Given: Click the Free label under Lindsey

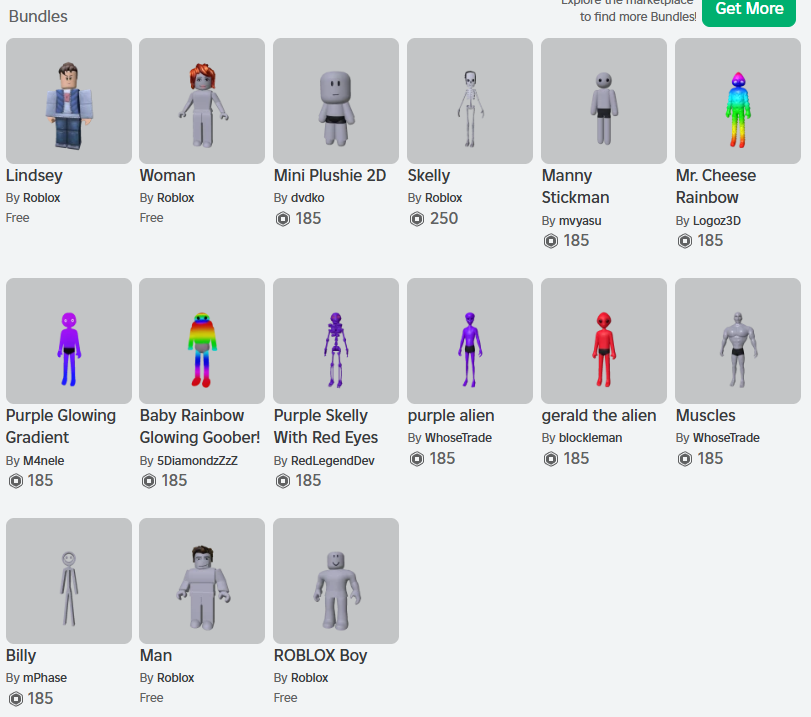Looking at the screenshot, I should [18, 218].
